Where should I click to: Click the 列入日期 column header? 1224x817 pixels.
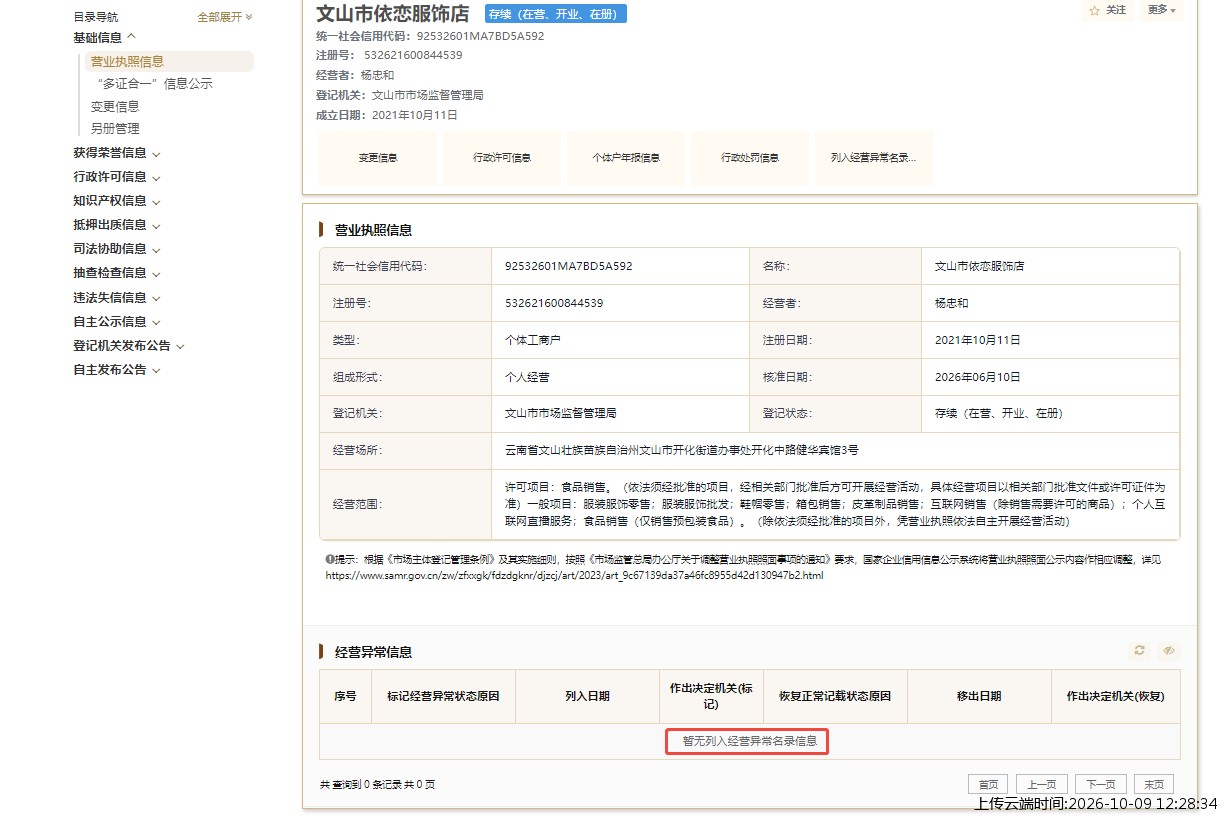(x=587, y=696)
